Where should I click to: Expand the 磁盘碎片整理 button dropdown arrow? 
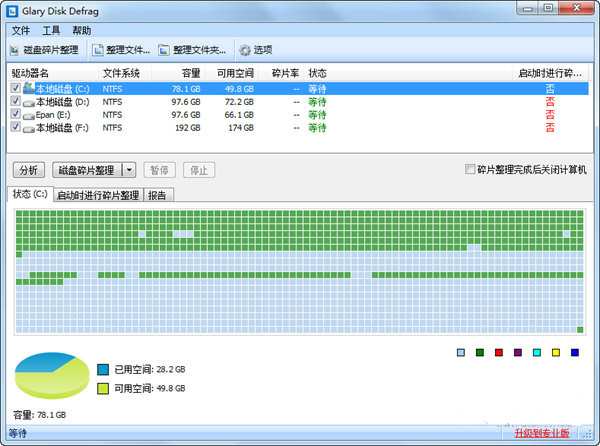tap(129, 170)
